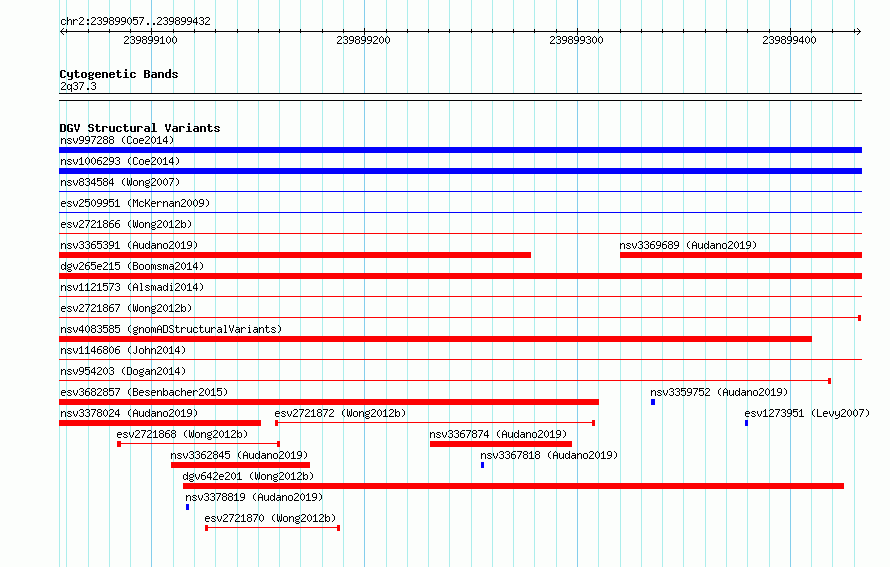Open the nsv4083585 gnomADStructuralVariants label

coord(171,329)
